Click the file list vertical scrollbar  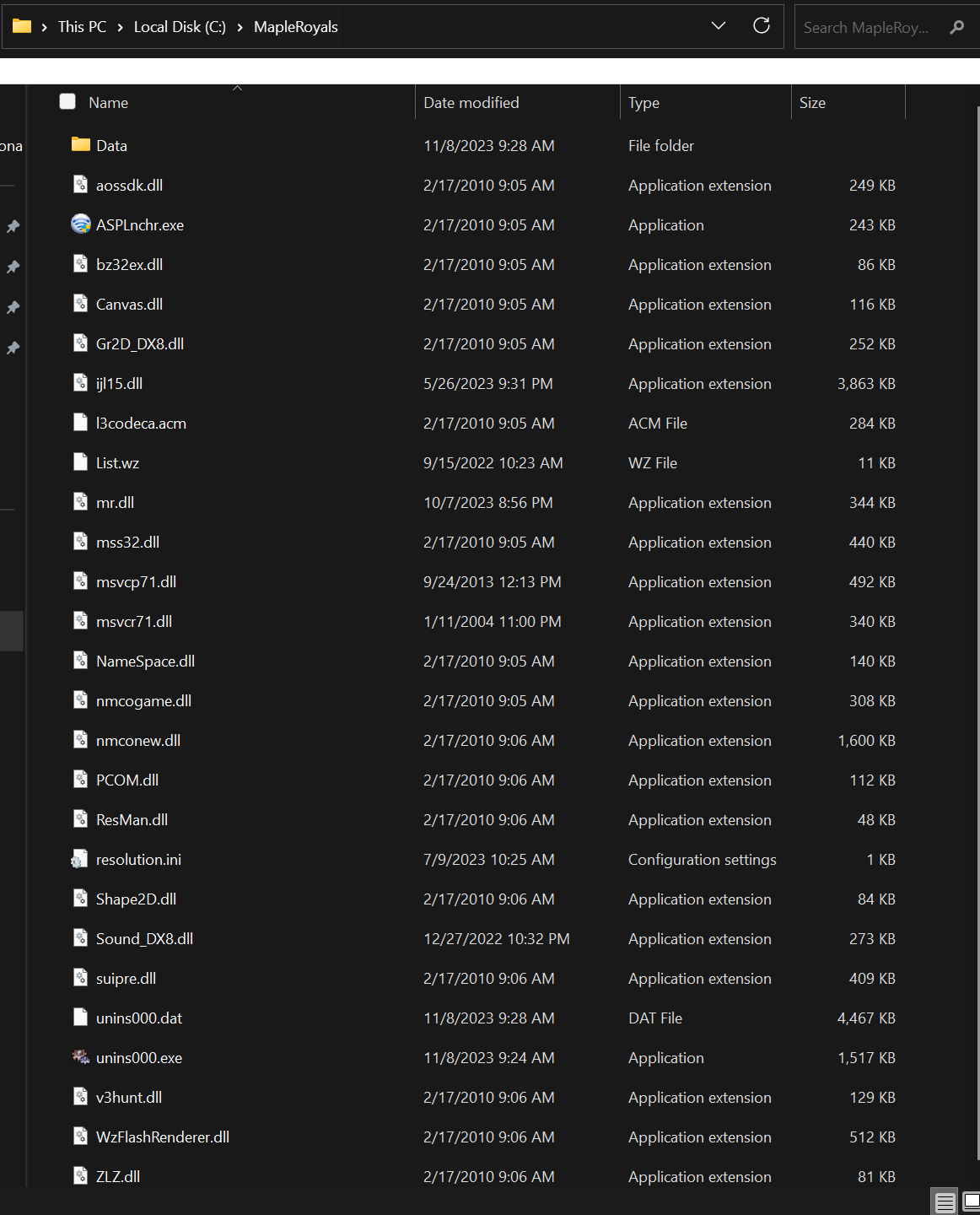coord(977,633)
